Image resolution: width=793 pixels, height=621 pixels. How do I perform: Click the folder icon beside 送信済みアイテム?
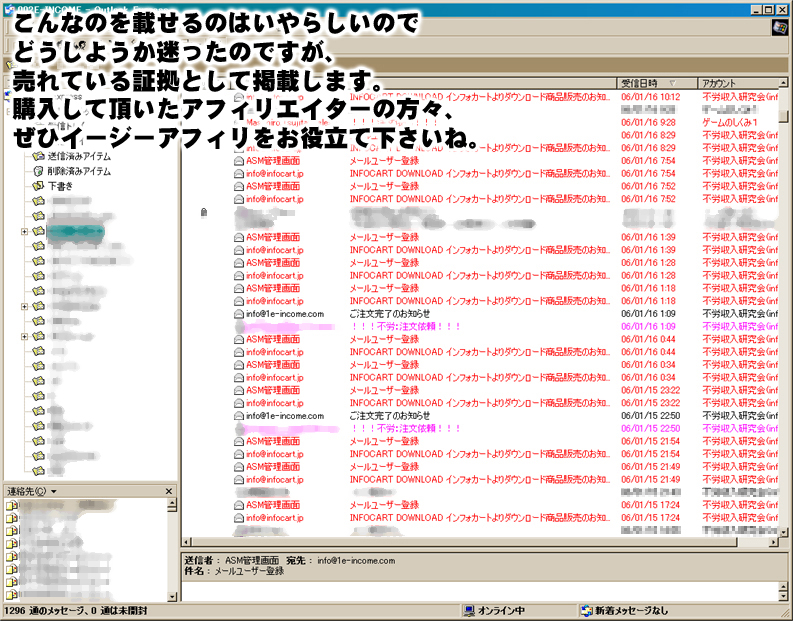pyautogui.click(x=38, y=156)
